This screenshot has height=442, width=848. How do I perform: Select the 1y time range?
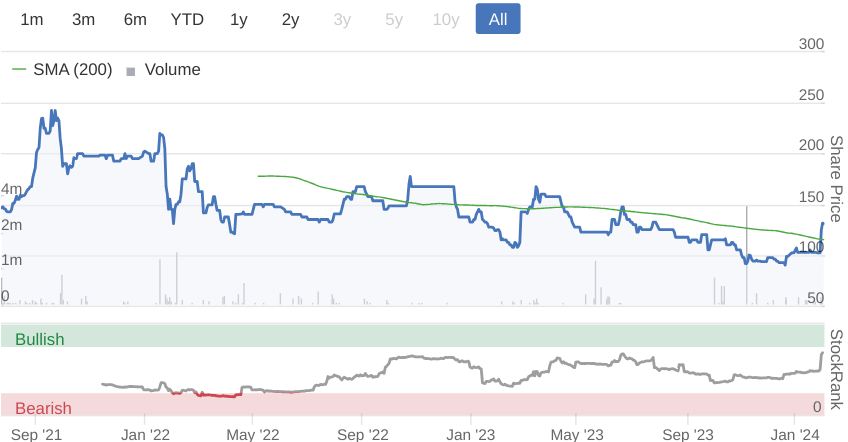tap(238, 19)
